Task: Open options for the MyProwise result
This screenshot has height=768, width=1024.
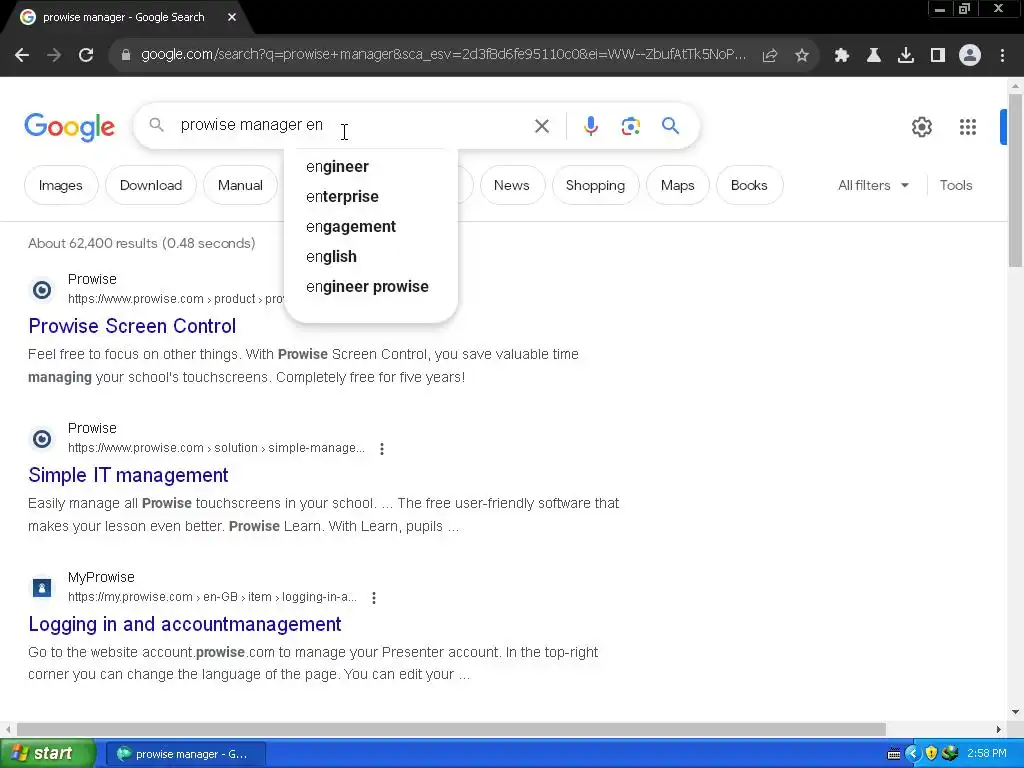Action: (374, 598)
